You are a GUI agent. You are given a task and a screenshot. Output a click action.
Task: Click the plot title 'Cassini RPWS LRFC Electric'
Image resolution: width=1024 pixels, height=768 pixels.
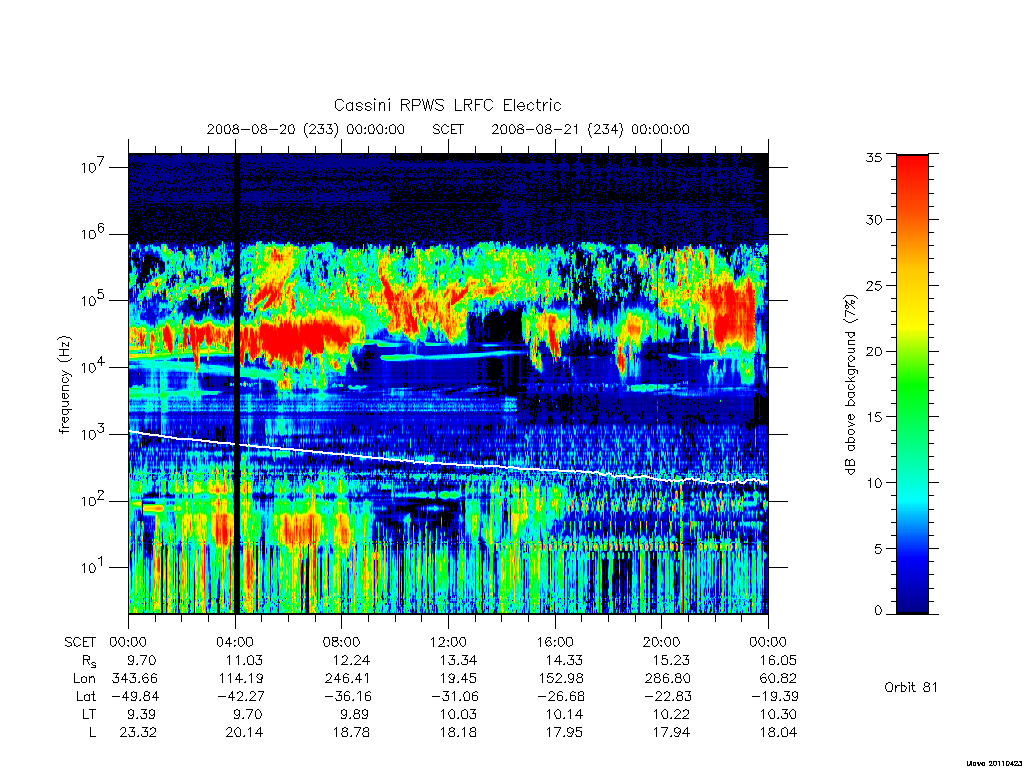click(447, 105)
